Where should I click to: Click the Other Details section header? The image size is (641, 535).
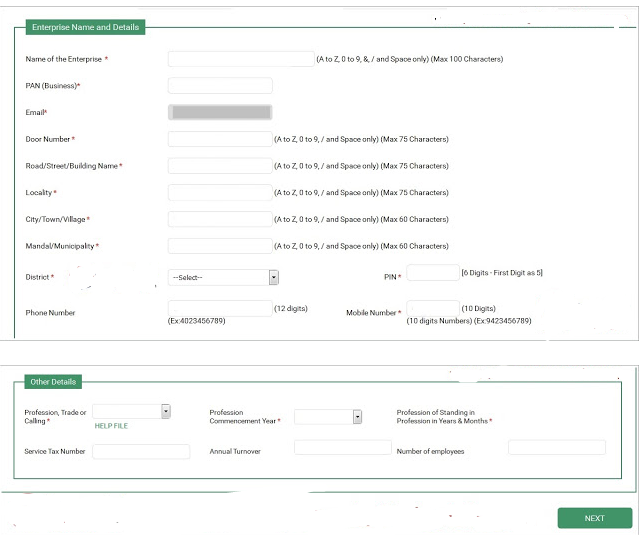(53, 382)
